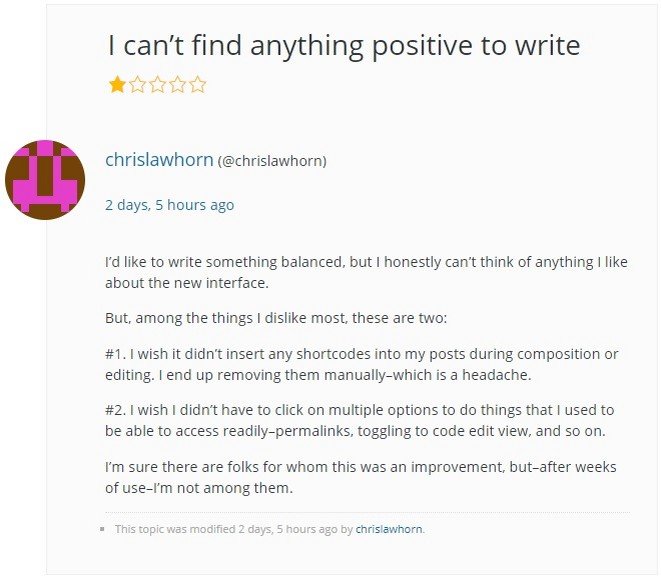The image size is (661, 578).
Task: Click the fifth empty rating star
Action: pyautogui.click(x=198, y=84)
